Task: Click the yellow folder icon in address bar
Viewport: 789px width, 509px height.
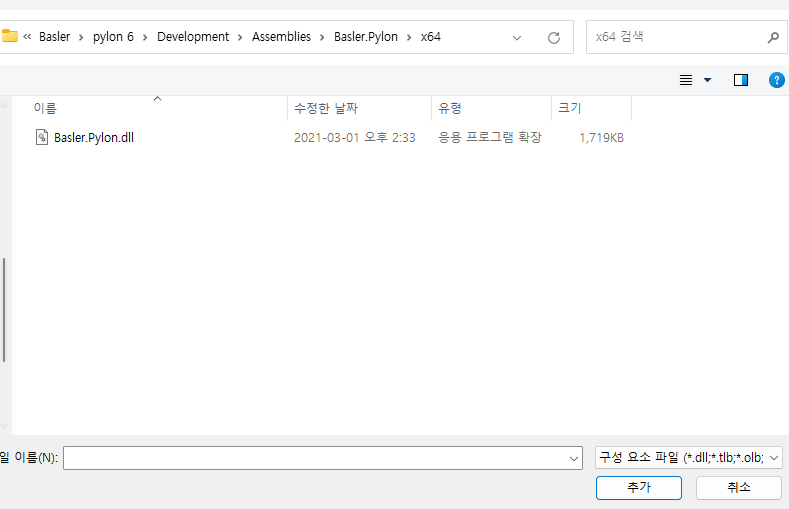Action: coord(9,36)
